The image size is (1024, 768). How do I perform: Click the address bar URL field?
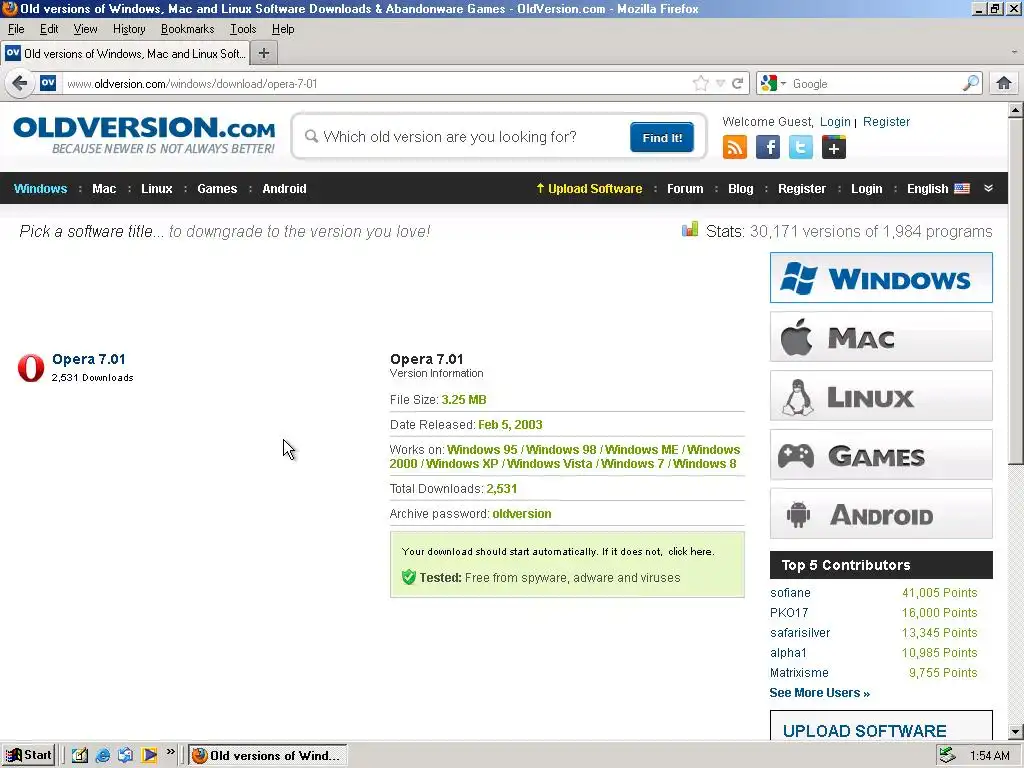(376, 84)
